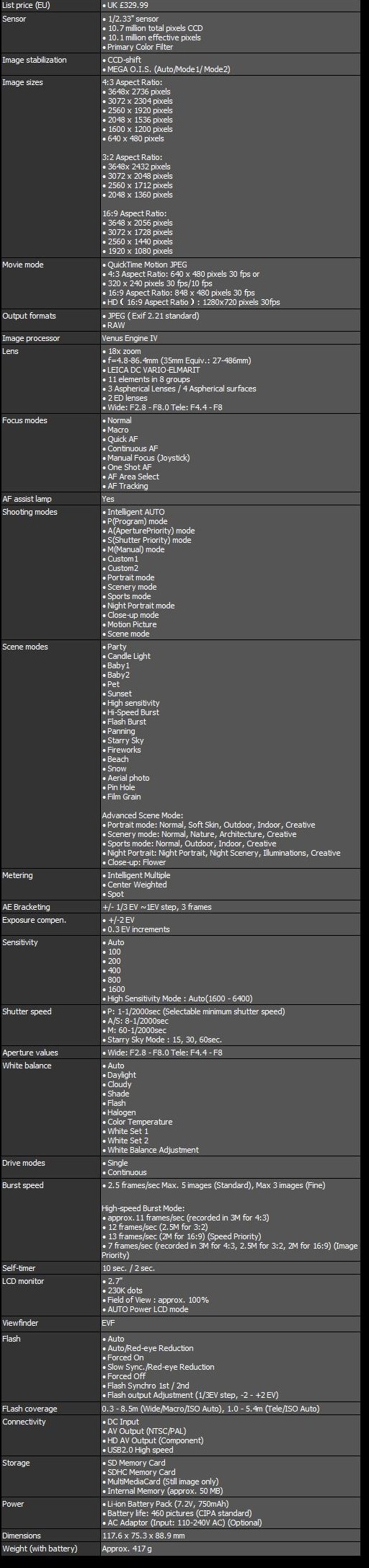Select the Starry Sky scene mode

pos(125,740)
